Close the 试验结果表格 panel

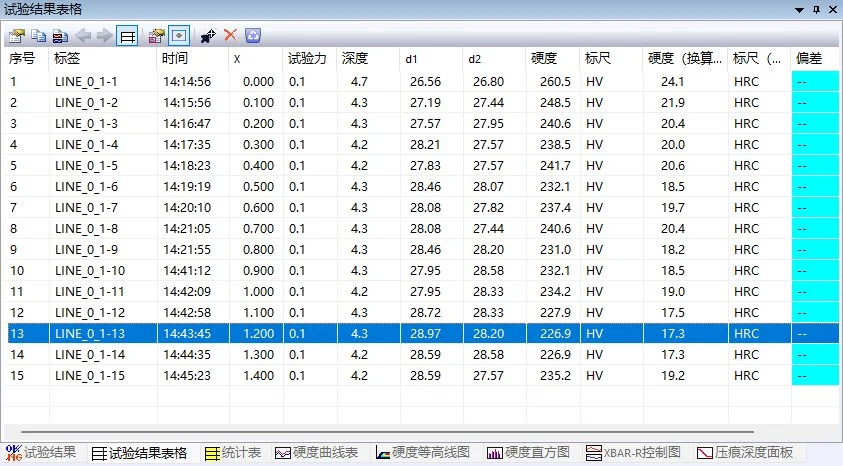833,10
